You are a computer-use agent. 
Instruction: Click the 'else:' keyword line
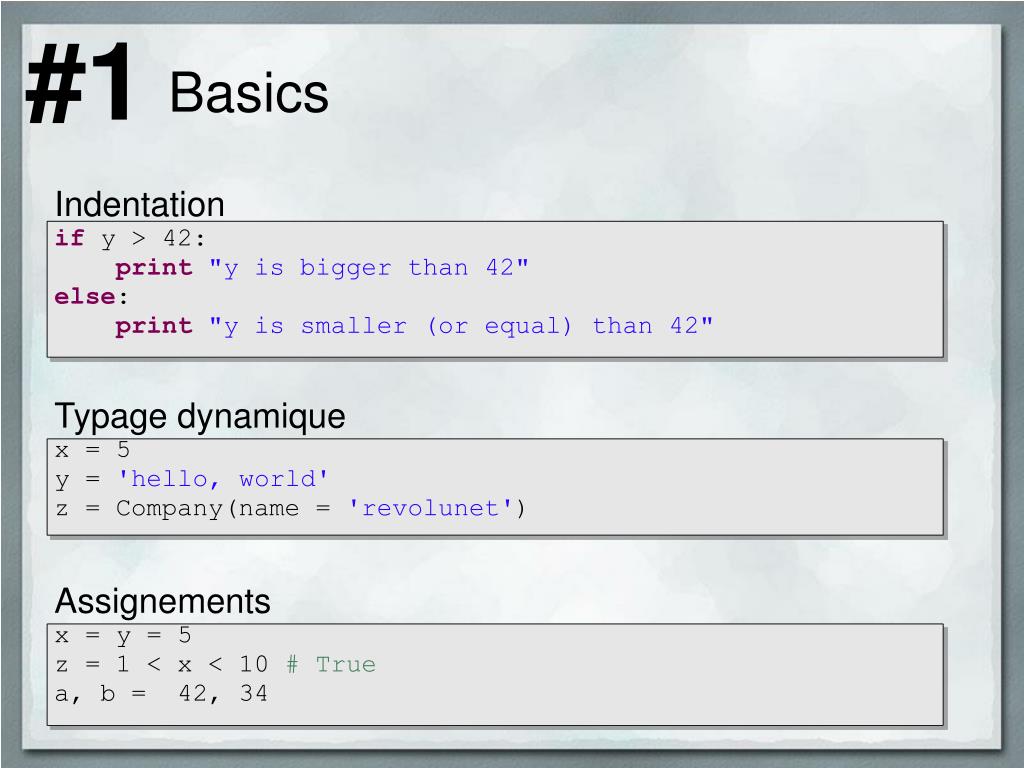click(x=91, y=296)
